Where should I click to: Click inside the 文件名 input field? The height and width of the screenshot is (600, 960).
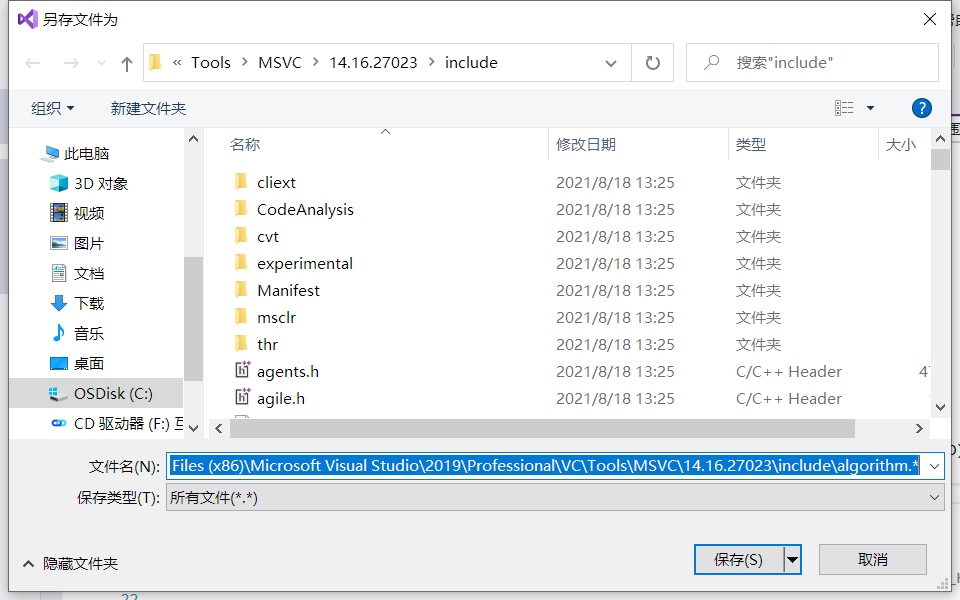click(500, 465)
